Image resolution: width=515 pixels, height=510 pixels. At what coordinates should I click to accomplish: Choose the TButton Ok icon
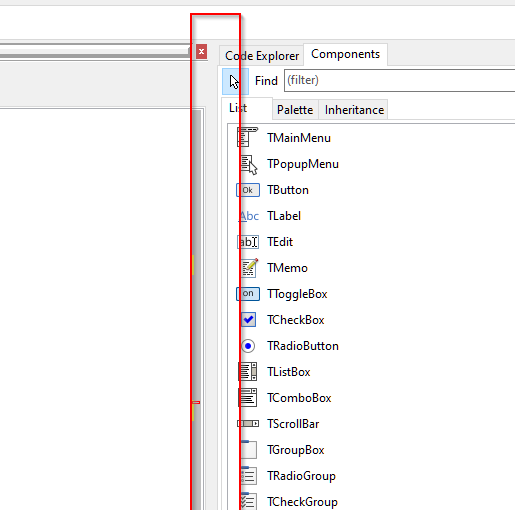248,190
